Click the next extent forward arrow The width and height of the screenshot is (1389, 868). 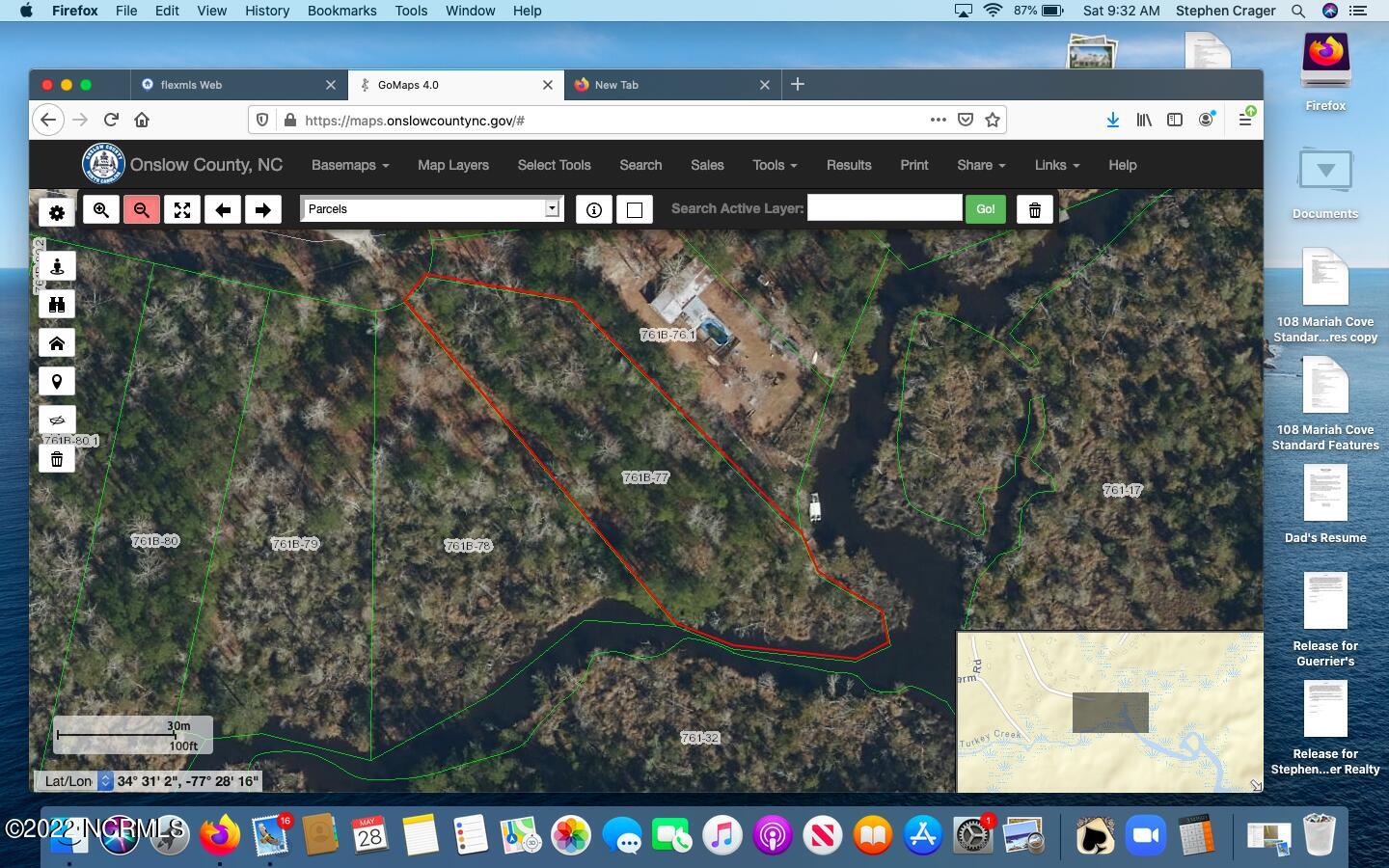[x=263, y=209]
